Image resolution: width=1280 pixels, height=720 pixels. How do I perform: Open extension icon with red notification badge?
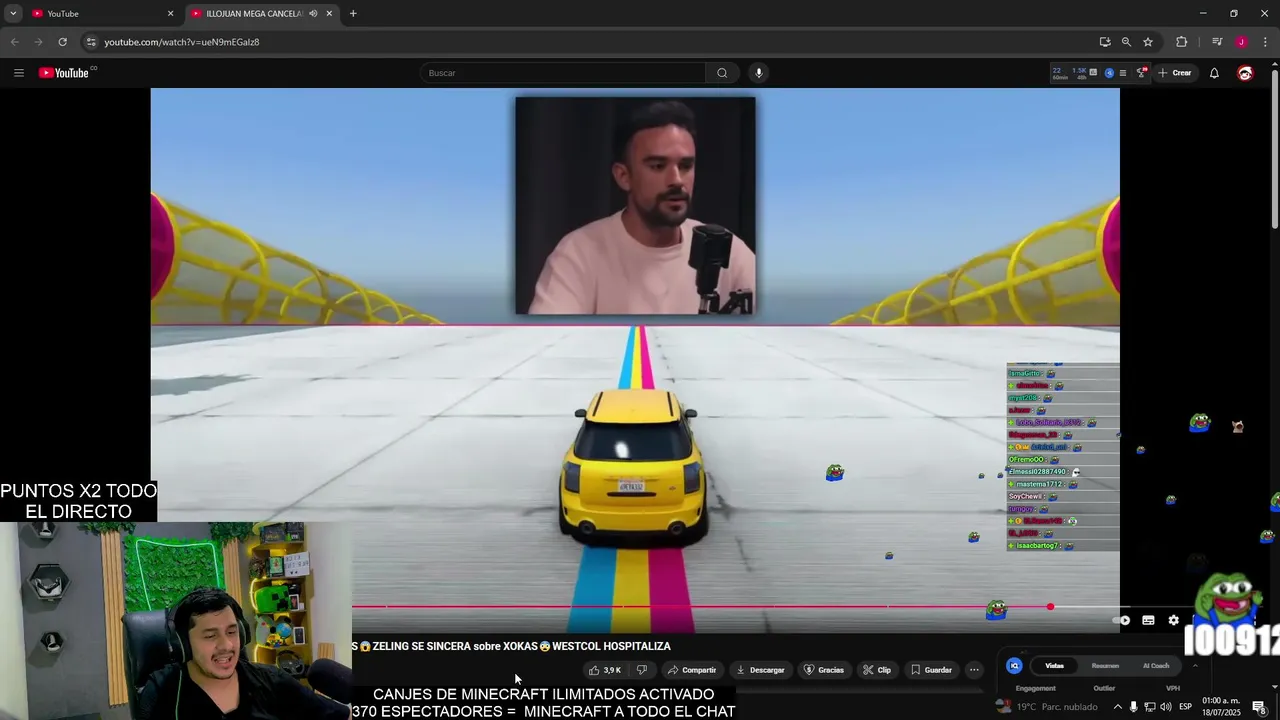(1141, 73)
